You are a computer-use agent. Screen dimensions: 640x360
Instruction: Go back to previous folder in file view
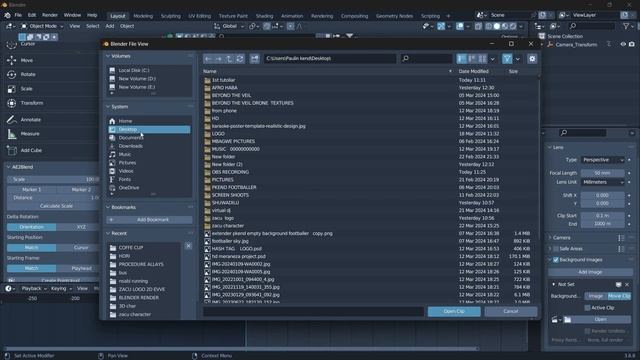pos(208,59)
